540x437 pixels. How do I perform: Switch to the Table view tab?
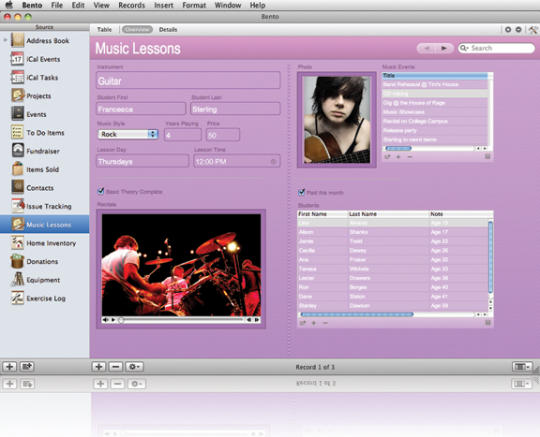pos(104,30)
